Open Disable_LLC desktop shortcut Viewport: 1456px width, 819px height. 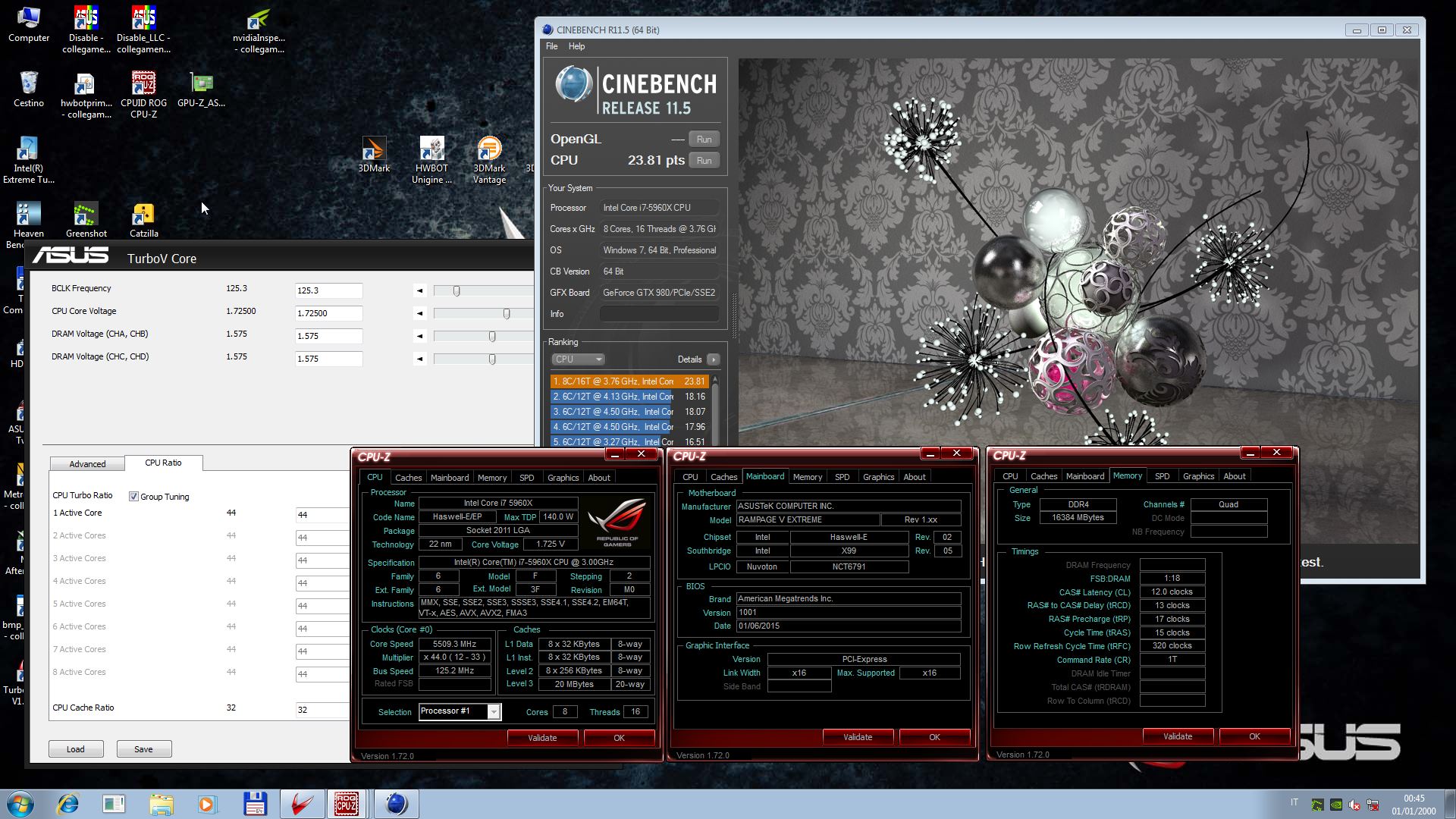[143, 30]
